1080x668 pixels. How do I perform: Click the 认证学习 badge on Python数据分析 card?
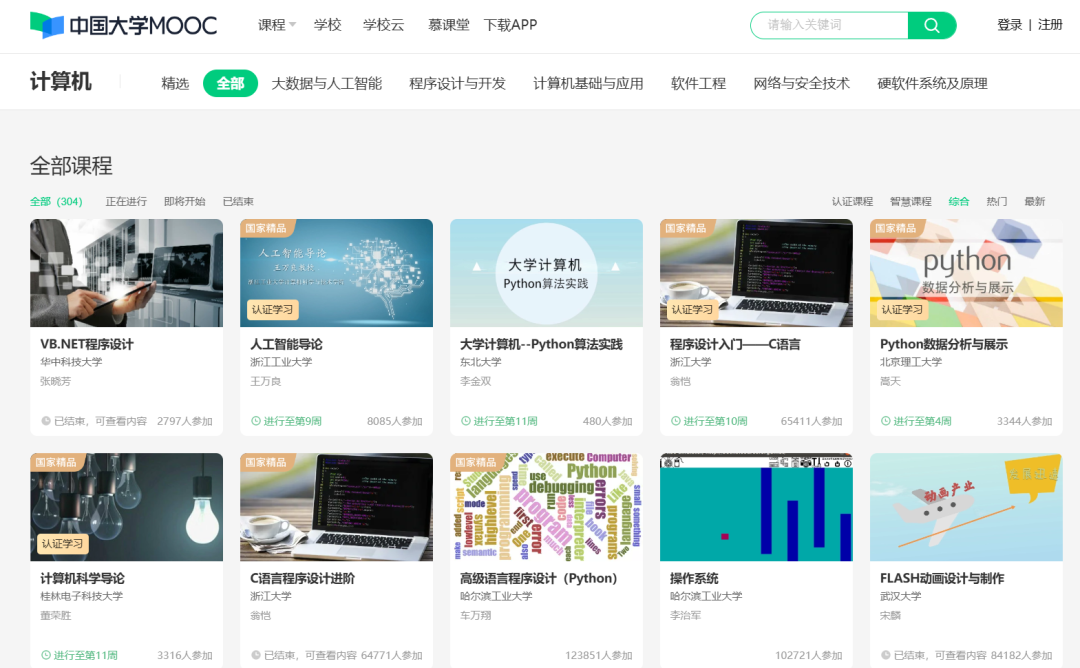902,310
